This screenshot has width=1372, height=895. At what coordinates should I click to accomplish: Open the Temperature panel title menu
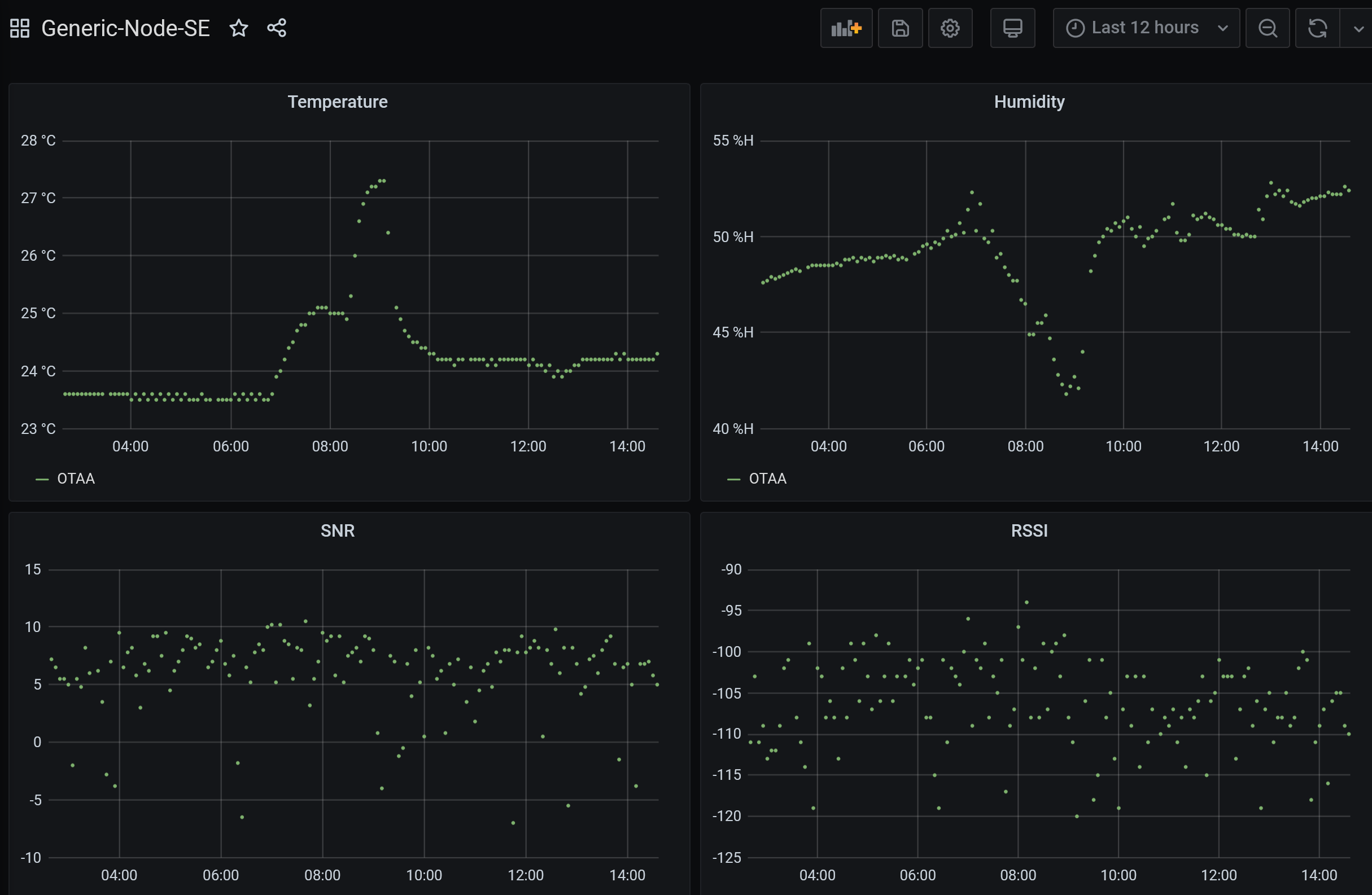338,102
